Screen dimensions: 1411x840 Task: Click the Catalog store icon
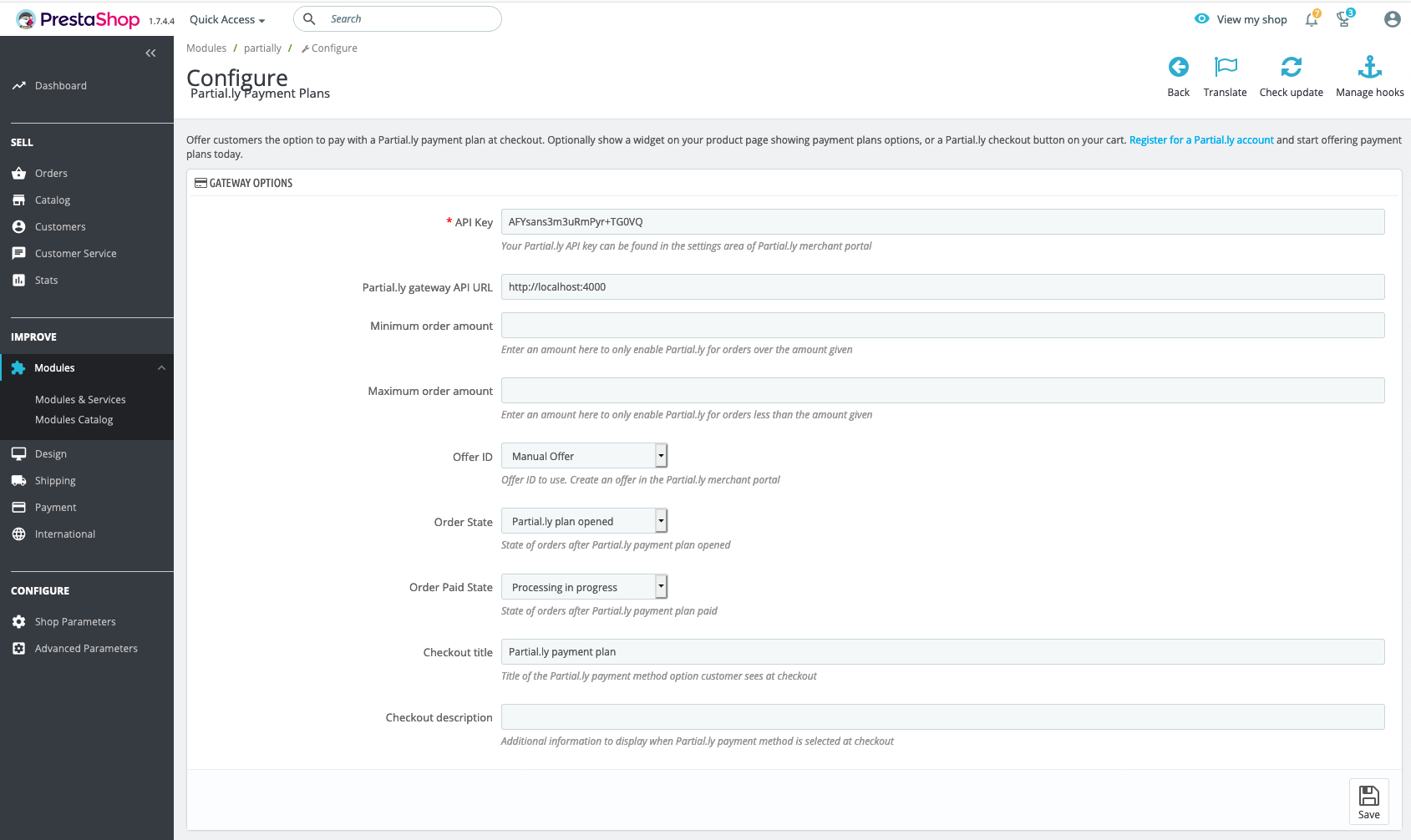(x=18, y=200)
